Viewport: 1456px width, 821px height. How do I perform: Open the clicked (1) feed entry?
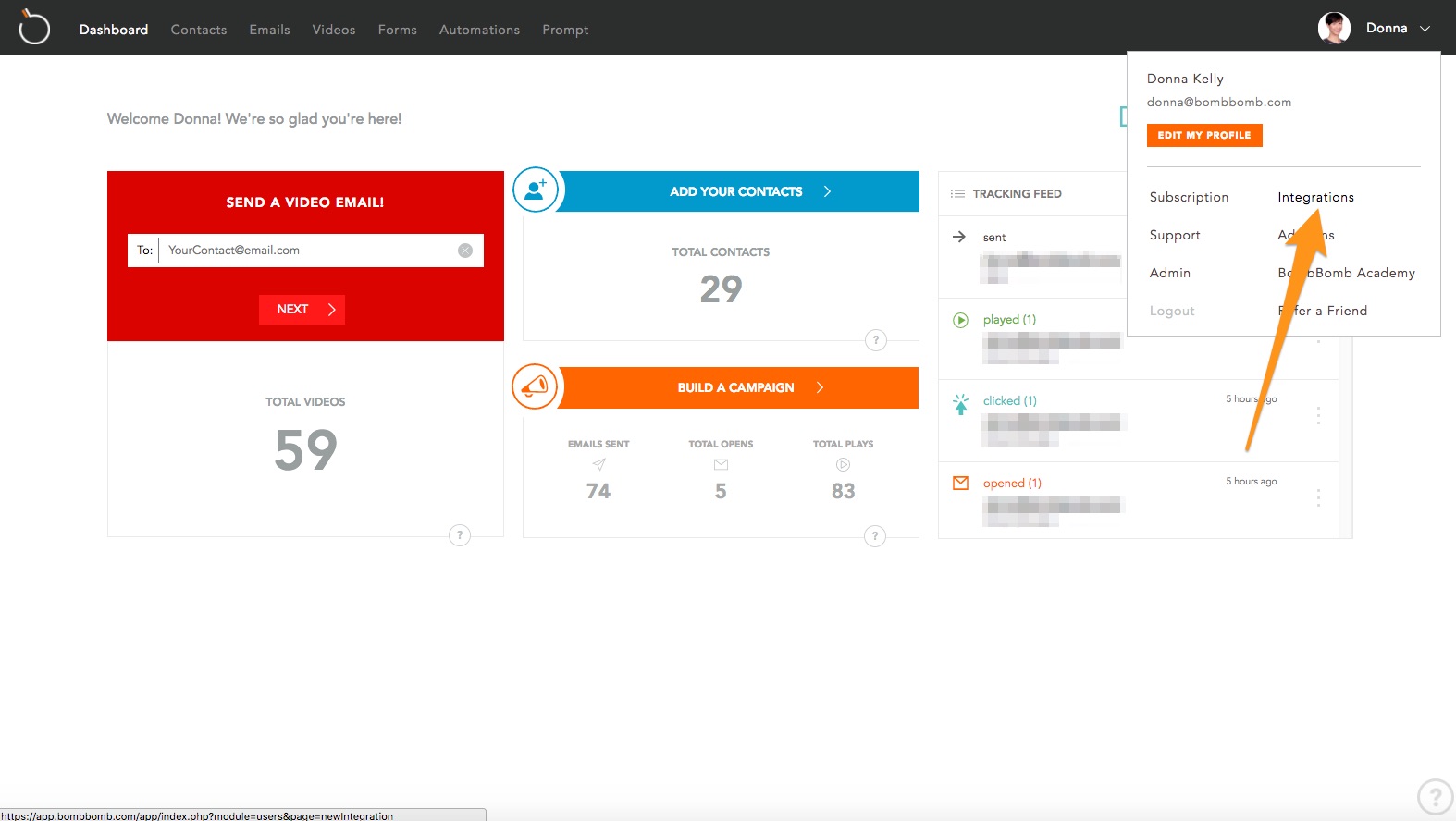coord(1009,401)
